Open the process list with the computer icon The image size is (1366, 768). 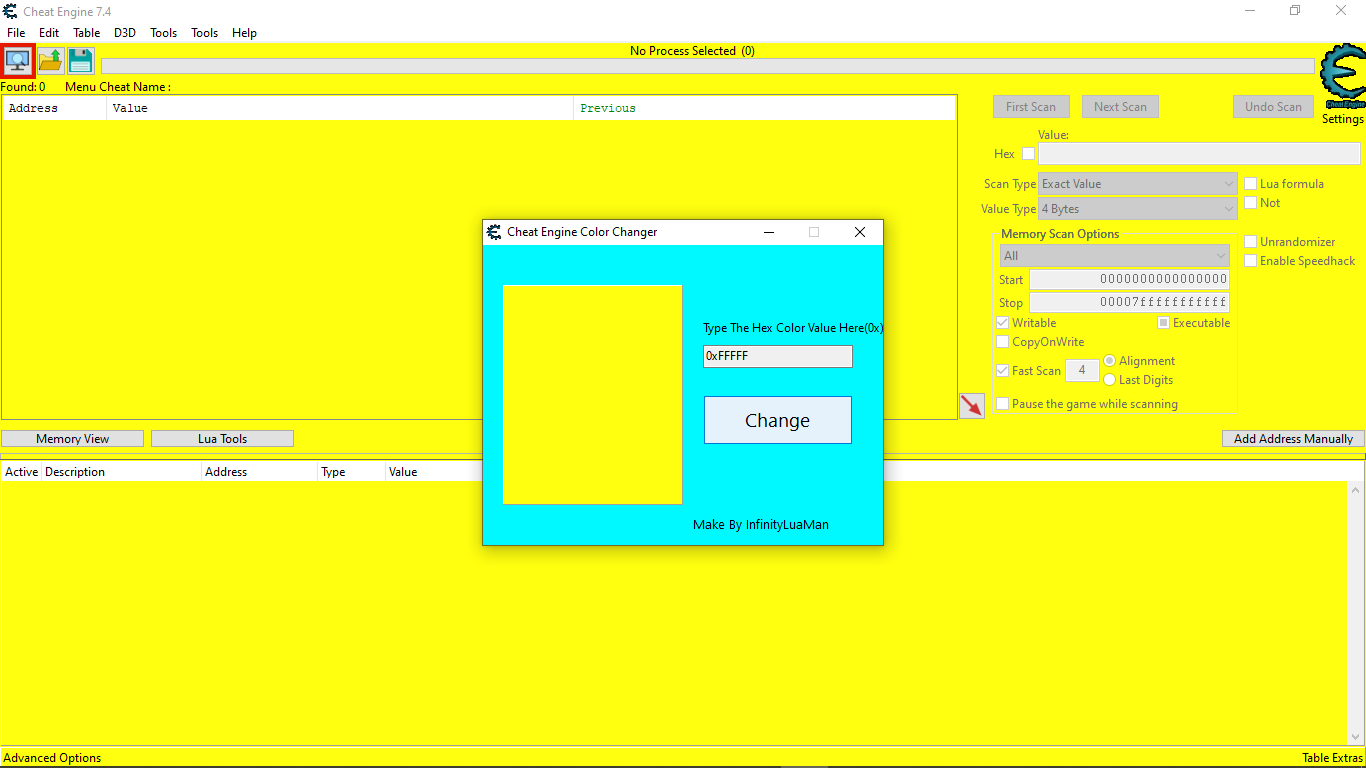pyautogui.click(x=18, y=61)
